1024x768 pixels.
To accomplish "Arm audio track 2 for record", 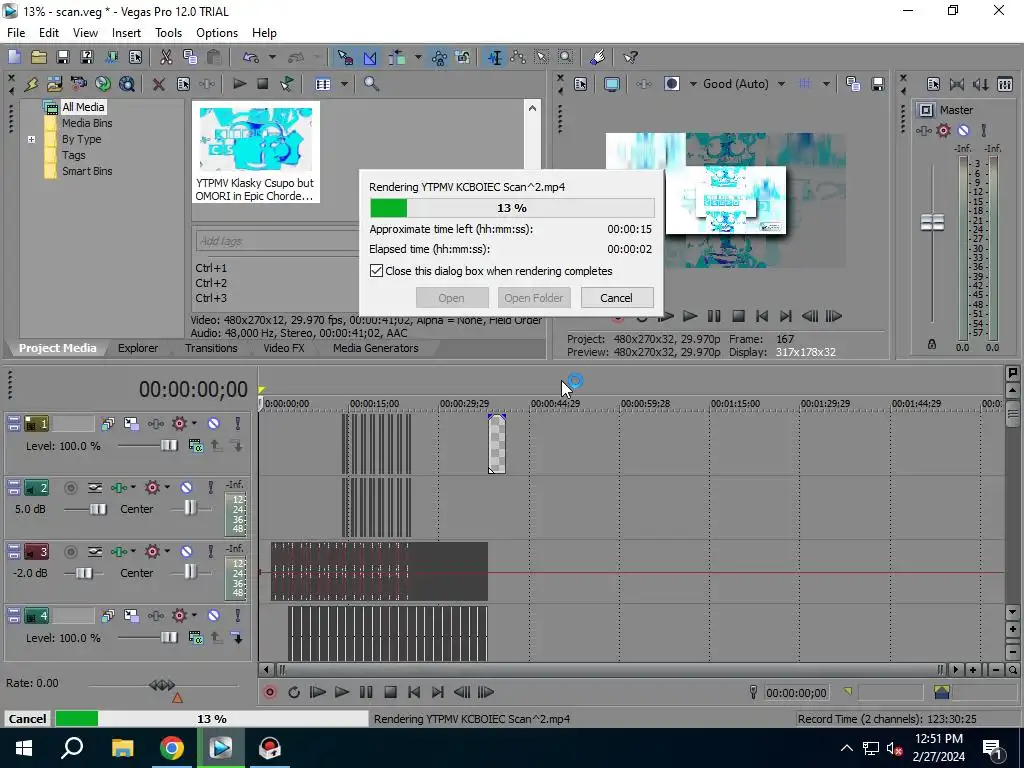I will click(x=71, y=488).
